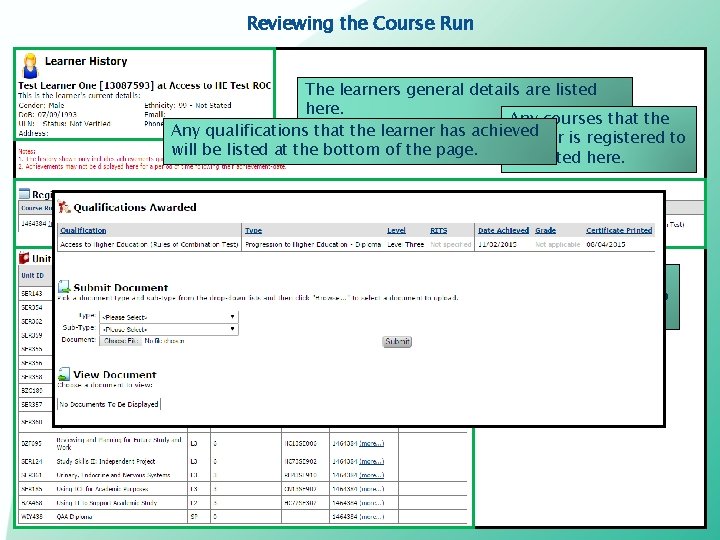Click the 'Reviewing the Course Run' slide title
Image resolution: width=720 pixels, height=540 pixels.
(360, 23)
